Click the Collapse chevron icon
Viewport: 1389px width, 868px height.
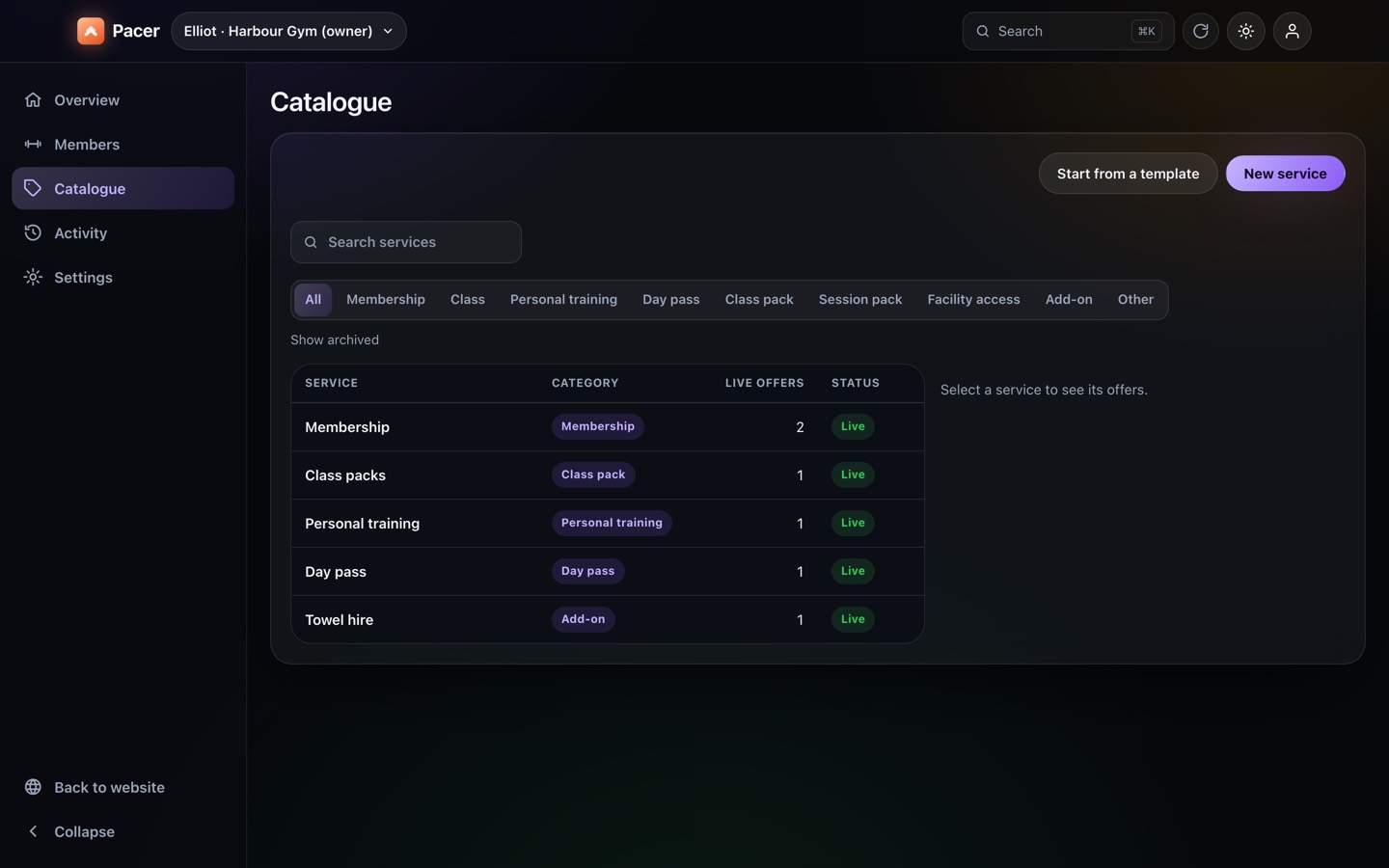[x=33, y=831]
